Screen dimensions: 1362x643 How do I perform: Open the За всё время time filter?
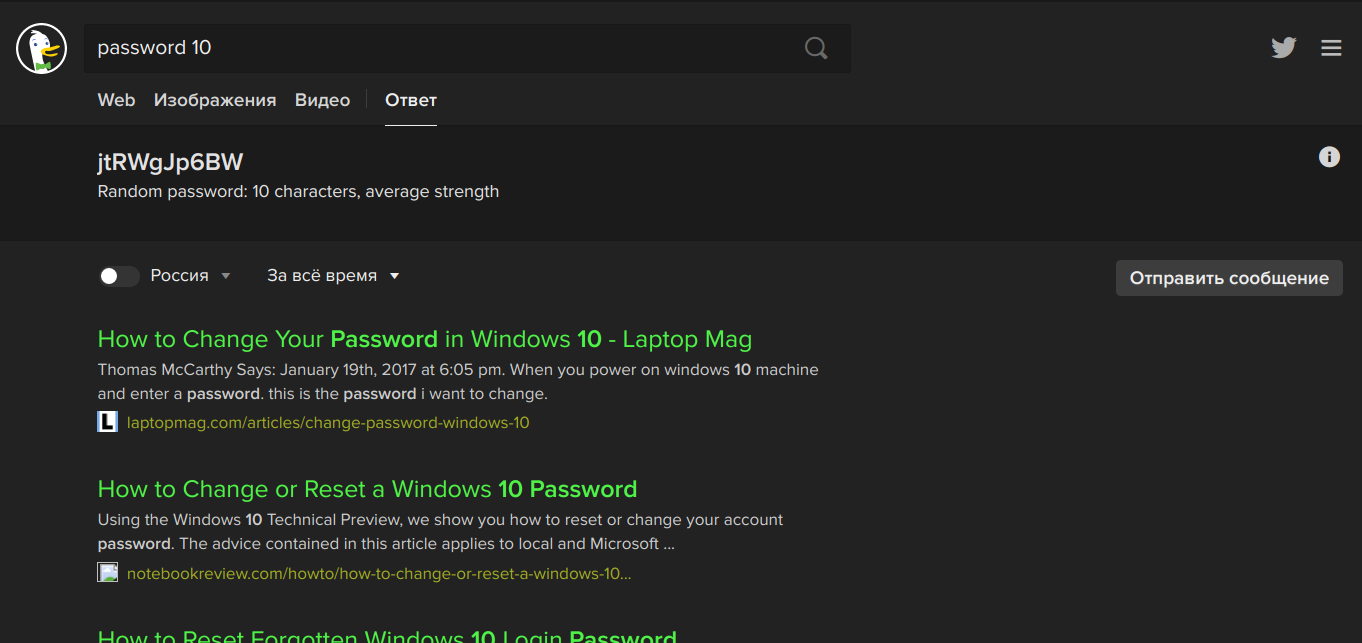(x=333, y=276)
